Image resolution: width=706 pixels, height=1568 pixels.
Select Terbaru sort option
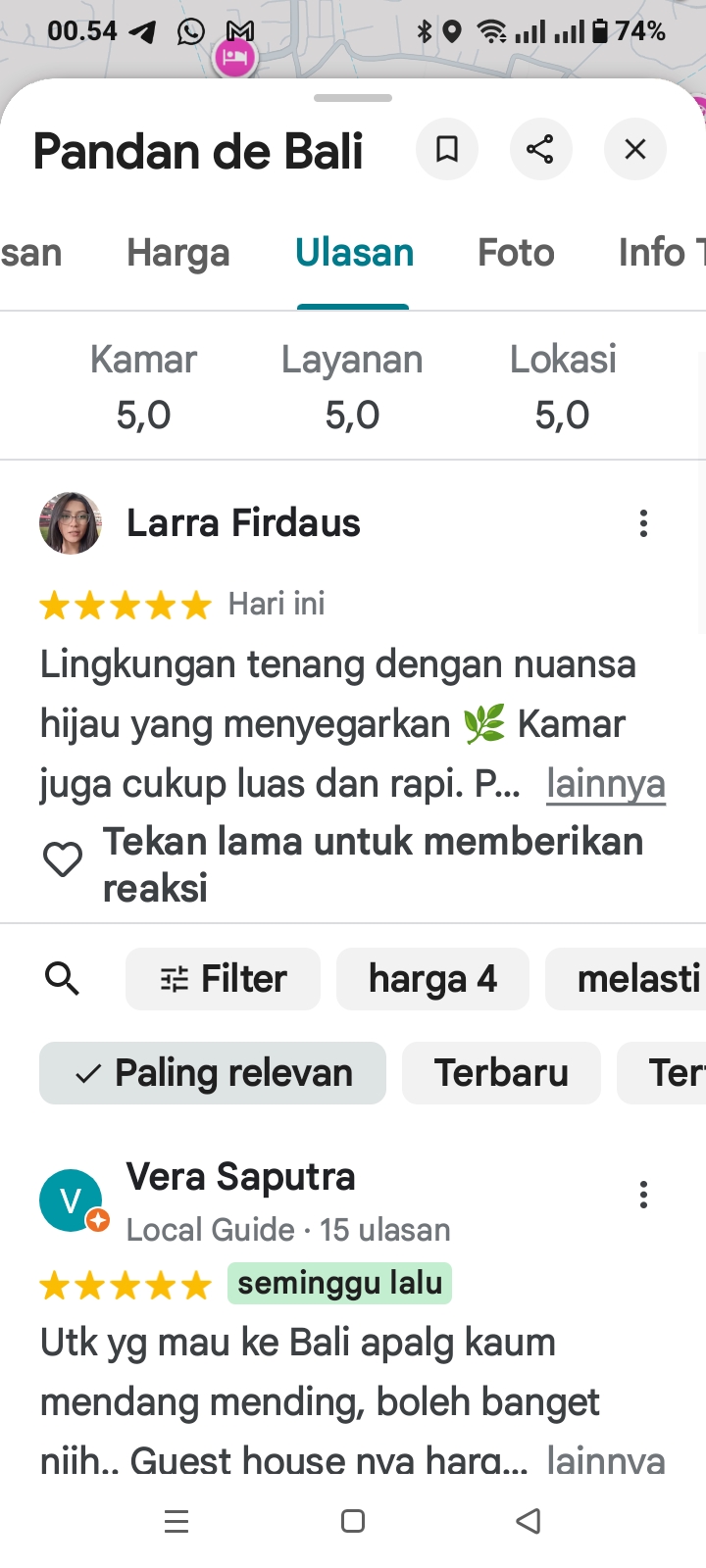coord(501,1073)
